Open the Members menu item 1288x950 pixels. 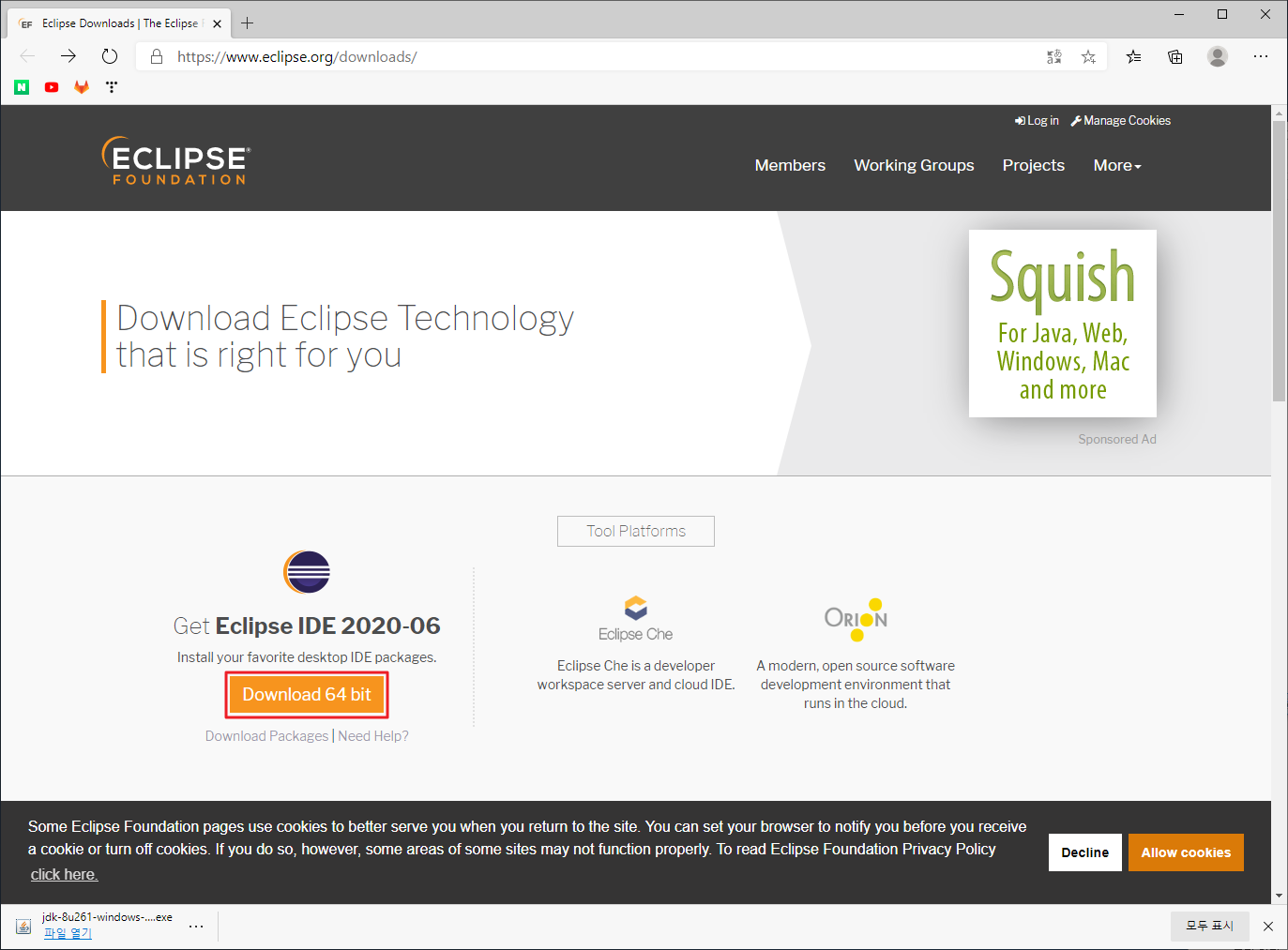pos(790,165)
